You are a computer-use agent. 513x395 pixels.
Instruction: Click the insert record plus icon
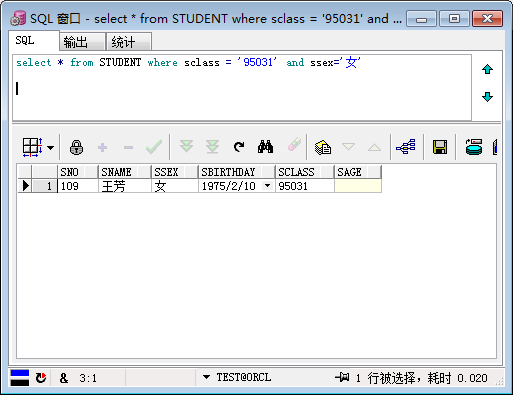coord(103,147)
